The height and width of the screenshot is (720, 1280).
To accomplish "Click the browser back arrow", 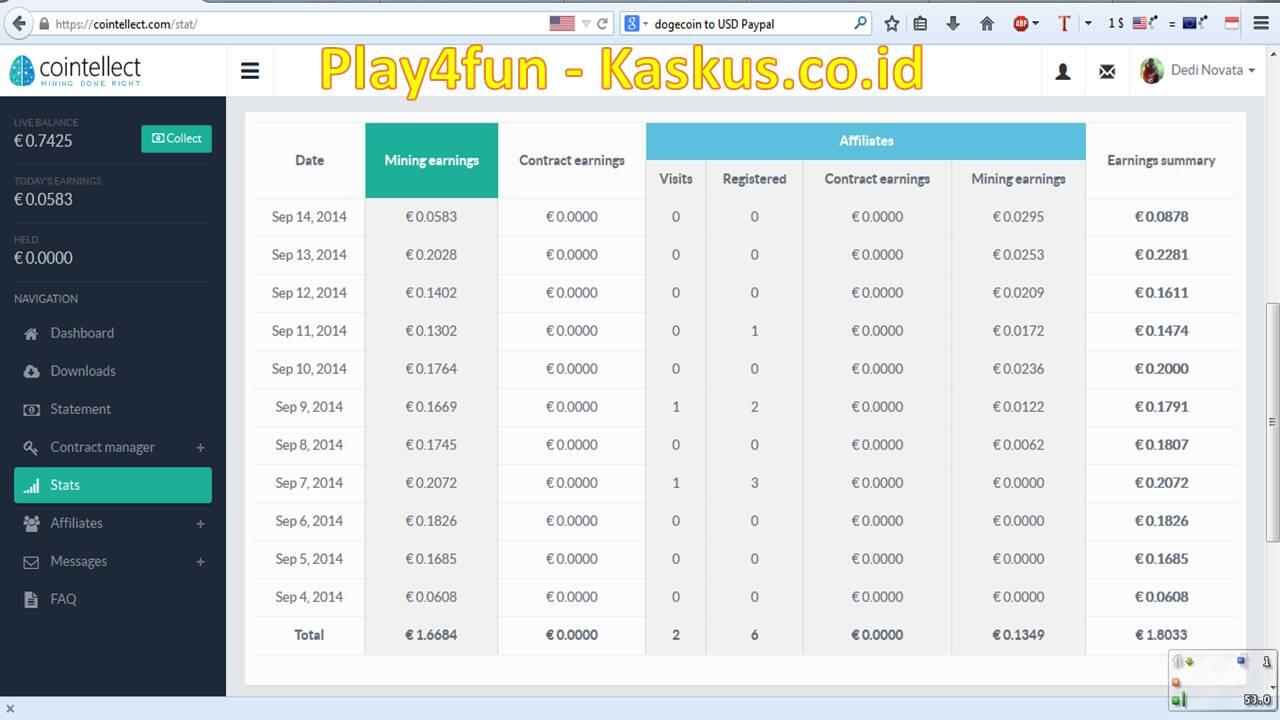I will (x=18, y=23).
